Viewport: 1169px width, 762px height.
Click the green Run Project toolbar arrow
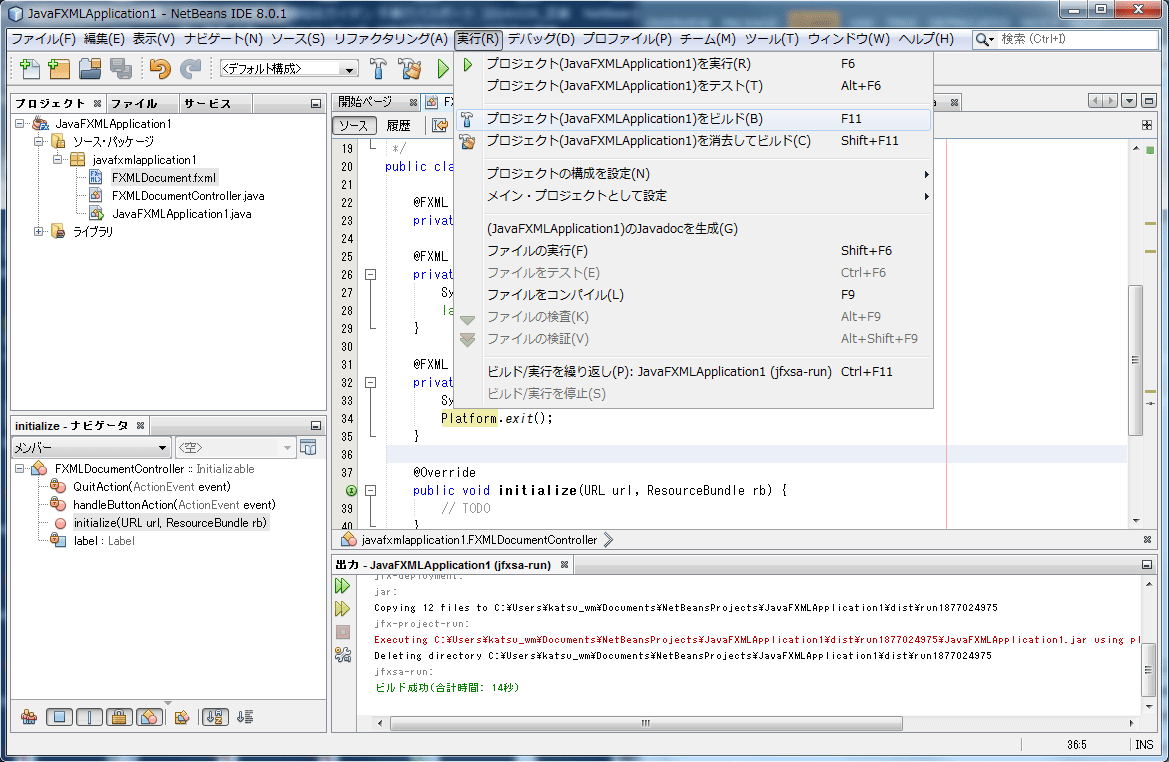click(x=442, y=69)
